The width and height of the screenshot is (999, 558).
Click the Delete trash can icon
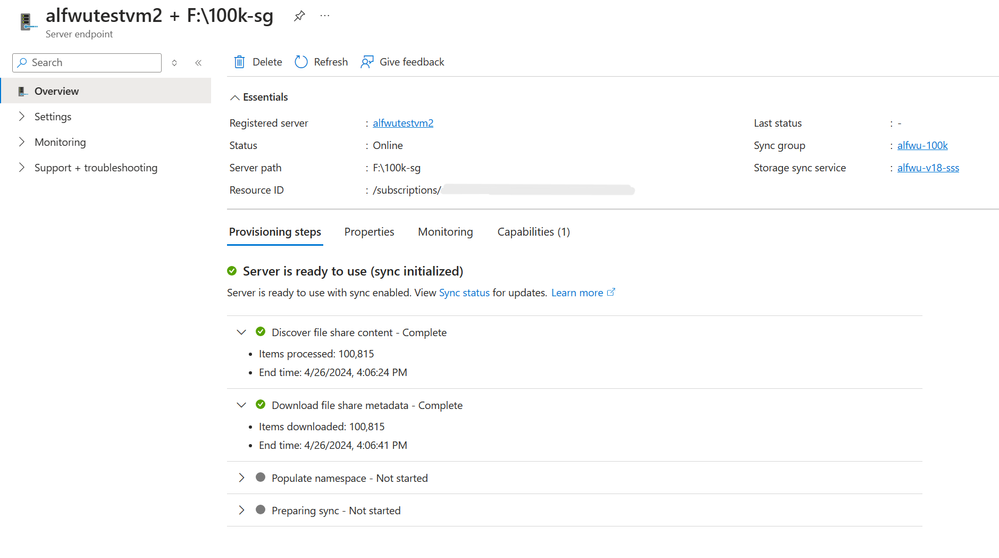coord(239,62)
